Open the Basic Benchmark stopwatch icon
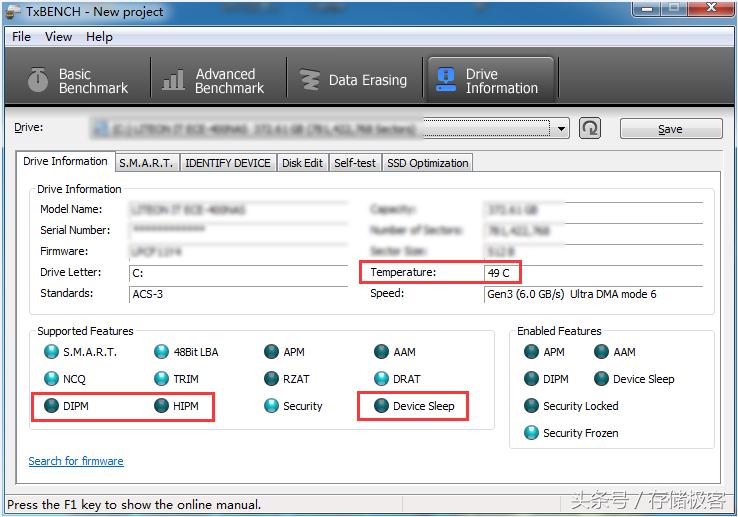738x517 pixels. tap(38, 80)
